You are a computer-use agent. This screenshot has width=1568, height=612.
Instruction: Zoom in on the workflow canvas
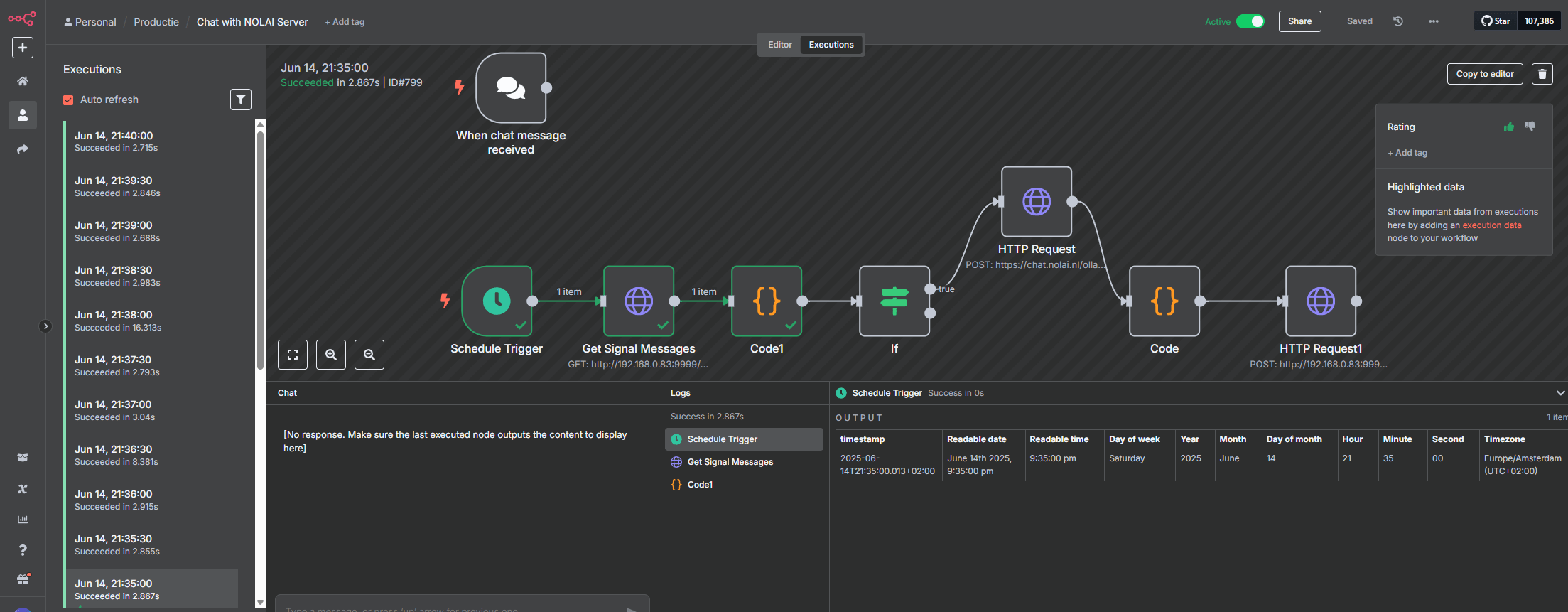(331, 355)
